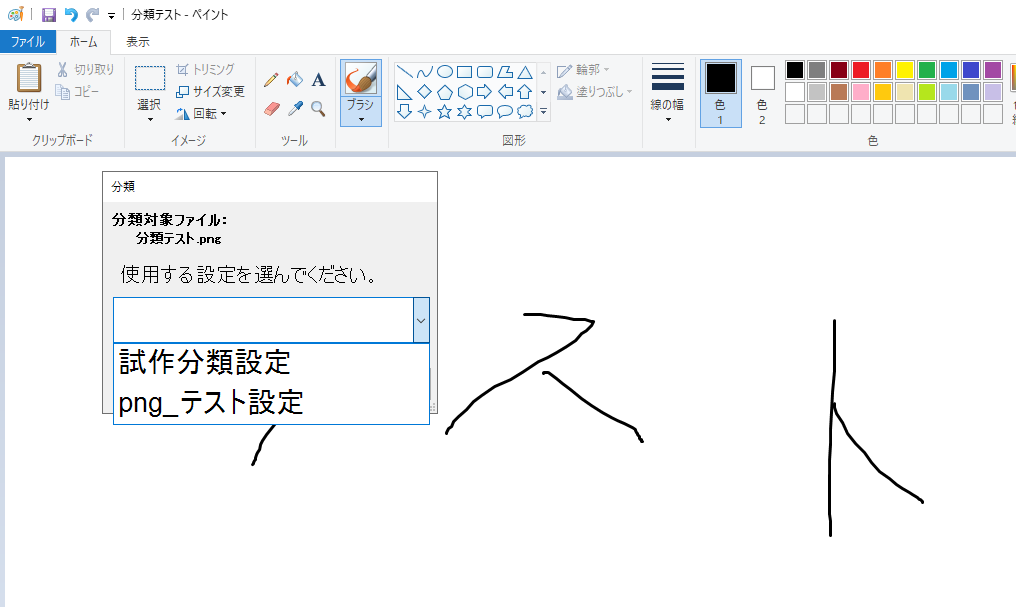Open the ファイル menu
The width and height of the screenshot is (1016, 607).
(29, 42)
